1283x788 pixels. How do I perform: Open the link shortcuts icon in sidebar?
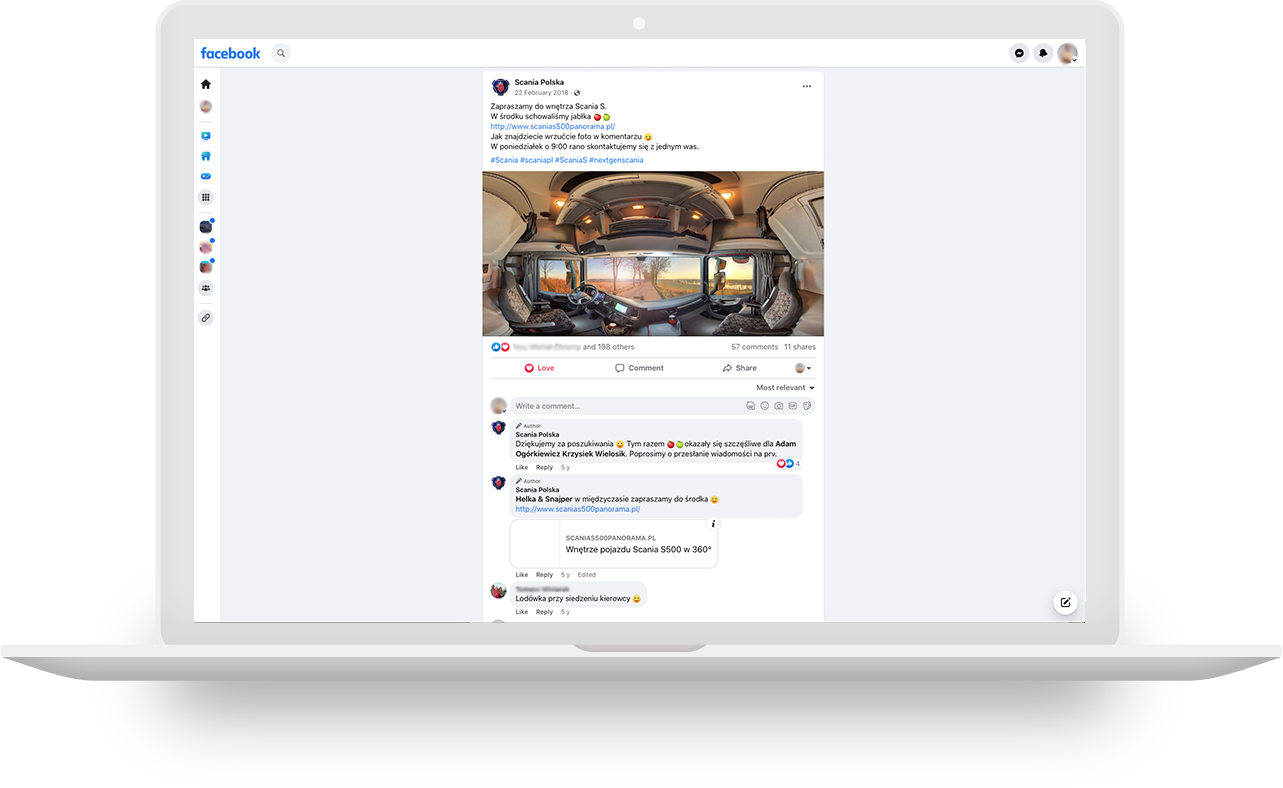tap(206, 318)
